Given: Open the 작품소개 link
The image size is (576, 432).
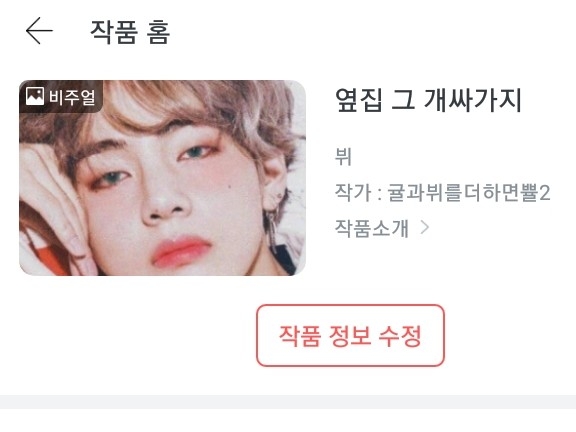Looking at the screenshot, I should click(x=371, y=228).
